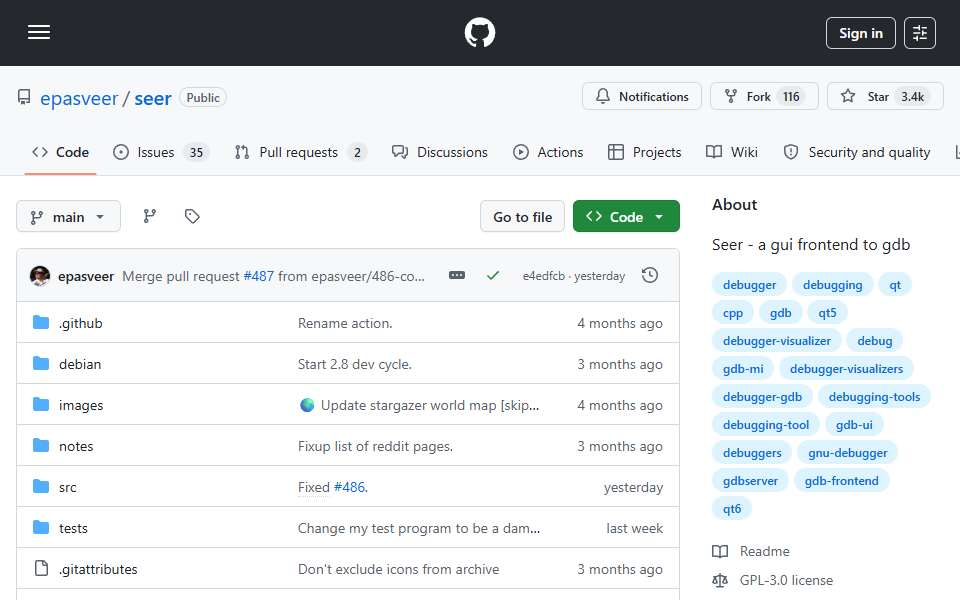Open 'Start 2.8 dev cycle.' commit message
Screen dimensions: 960x600
(x=354, y=364)
